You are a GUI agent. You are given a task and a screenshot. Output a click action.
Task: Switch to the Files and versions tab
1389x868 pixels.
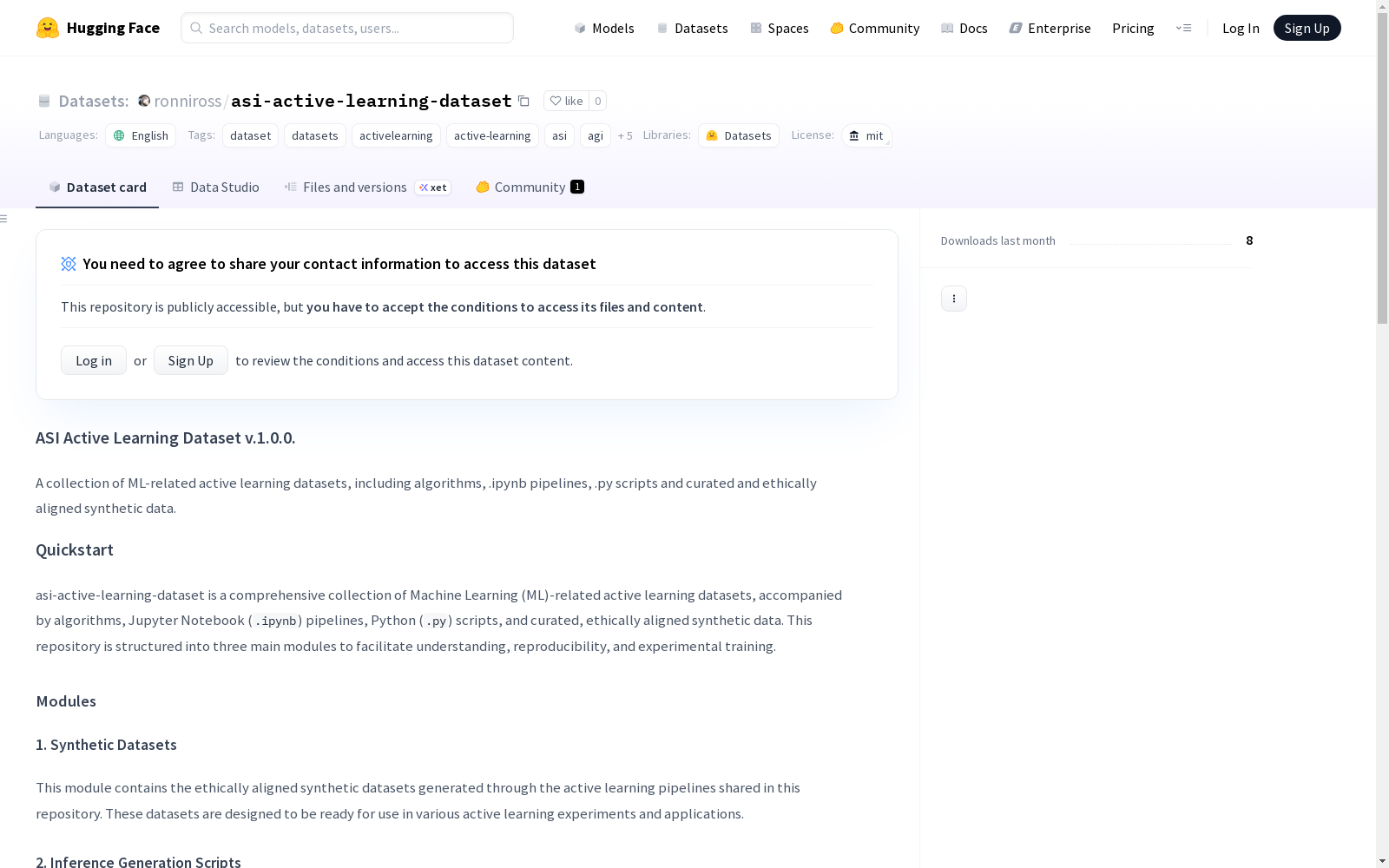(367, 187)
